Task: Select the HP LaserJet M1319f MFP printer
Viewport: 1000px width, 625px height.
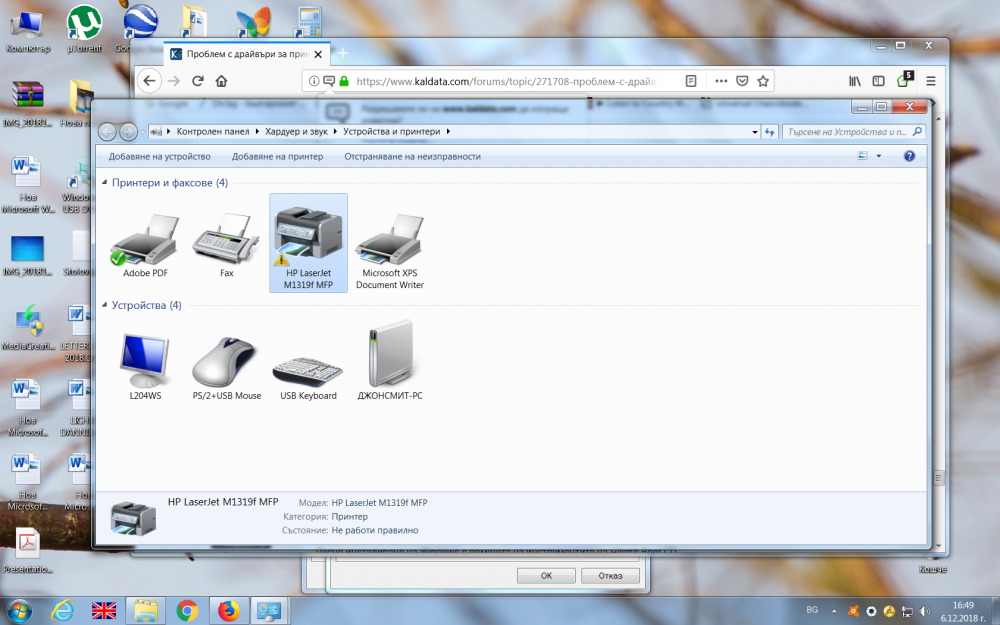Action: click(308, 243)
